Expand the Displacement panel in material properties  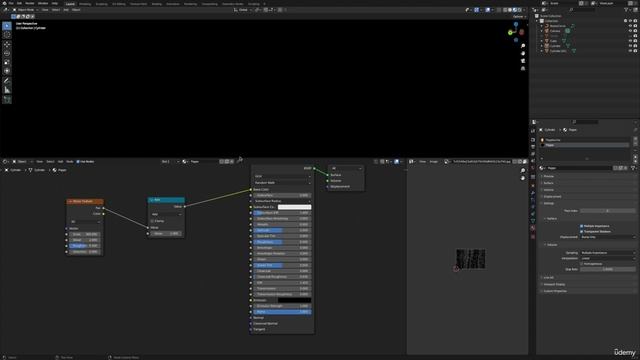click(552, 197)
